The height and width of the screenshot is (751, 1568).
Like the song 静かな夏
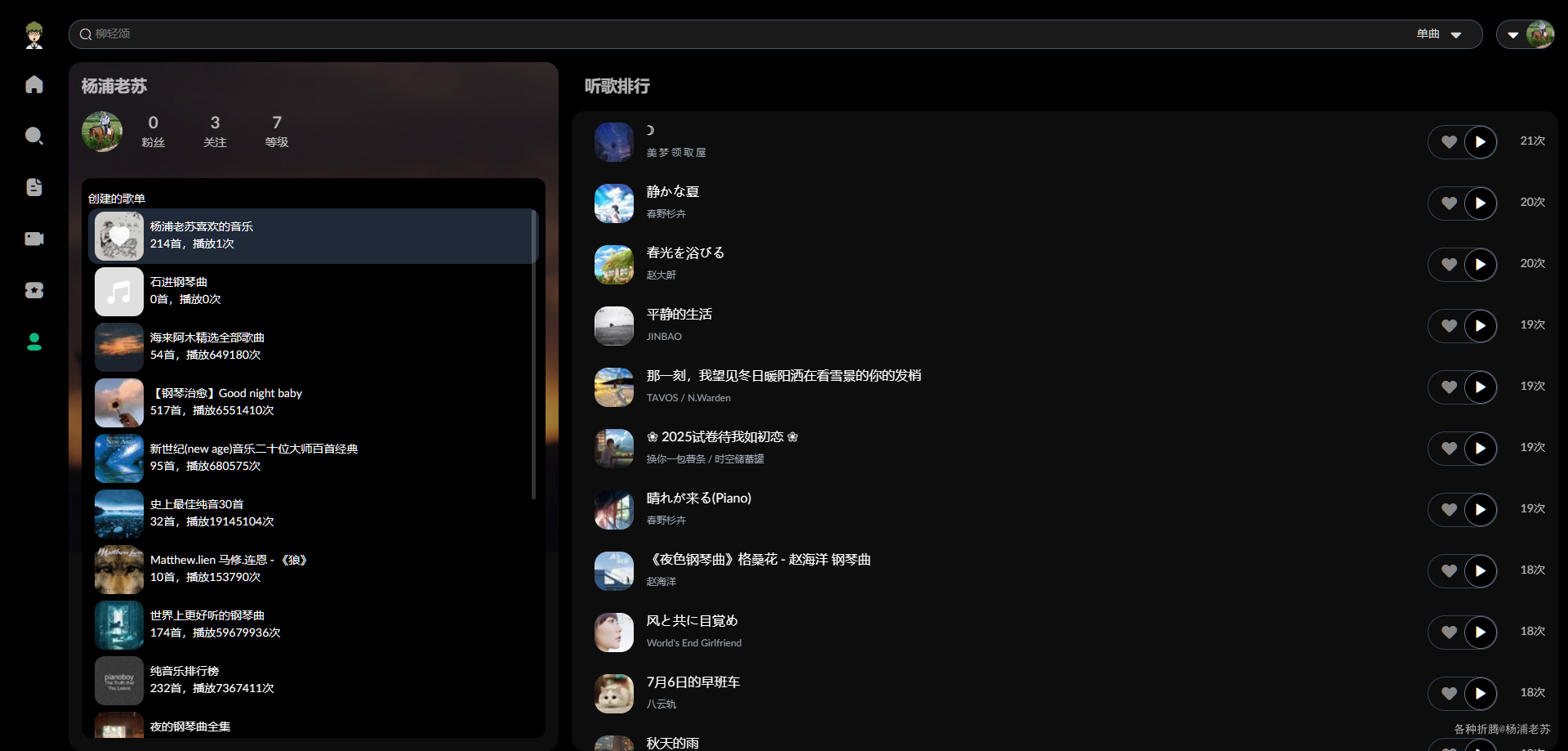click(x=1449, y=203)
